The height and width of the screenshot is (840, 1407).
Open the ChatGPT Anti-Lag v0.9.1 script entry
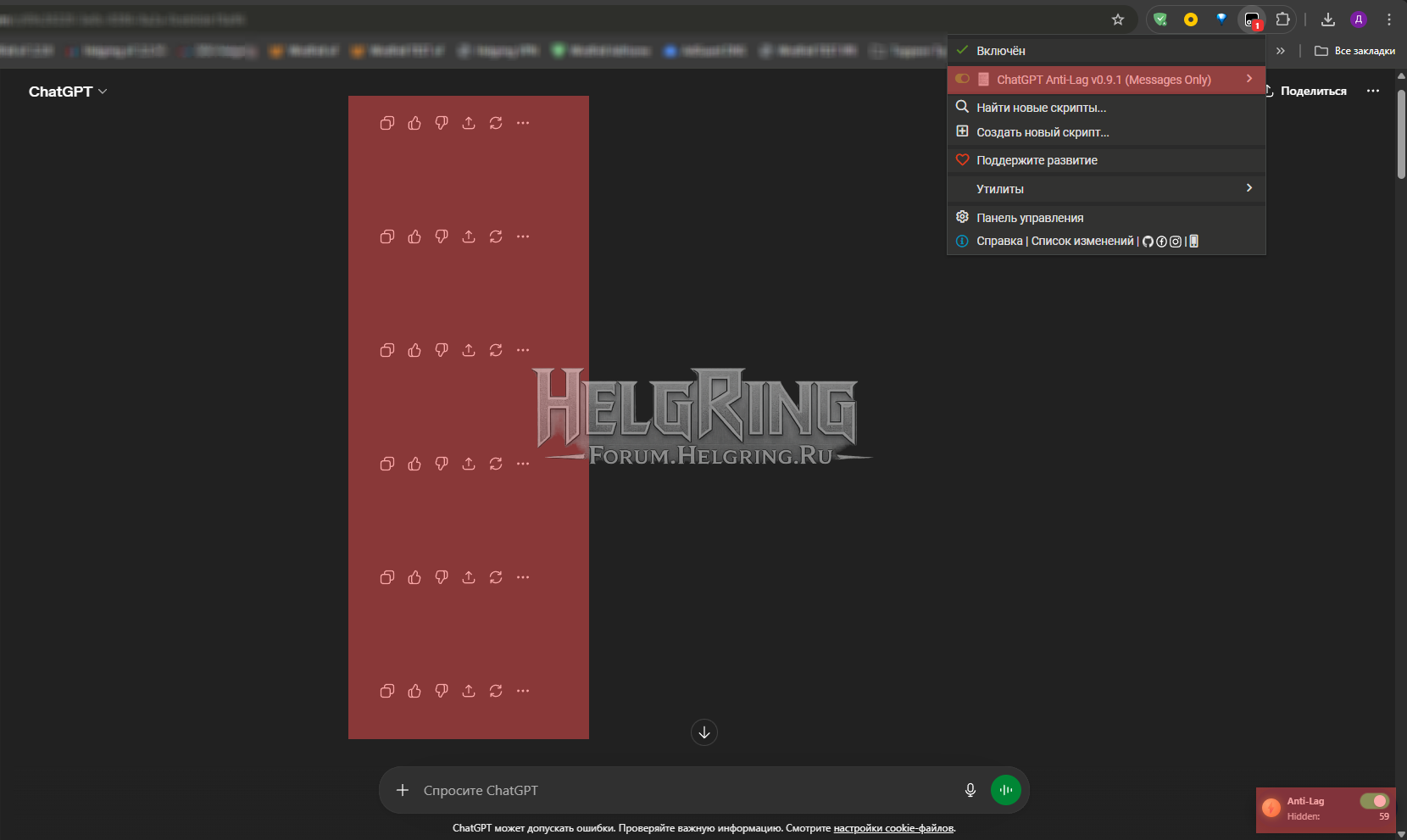[1106, 80]
